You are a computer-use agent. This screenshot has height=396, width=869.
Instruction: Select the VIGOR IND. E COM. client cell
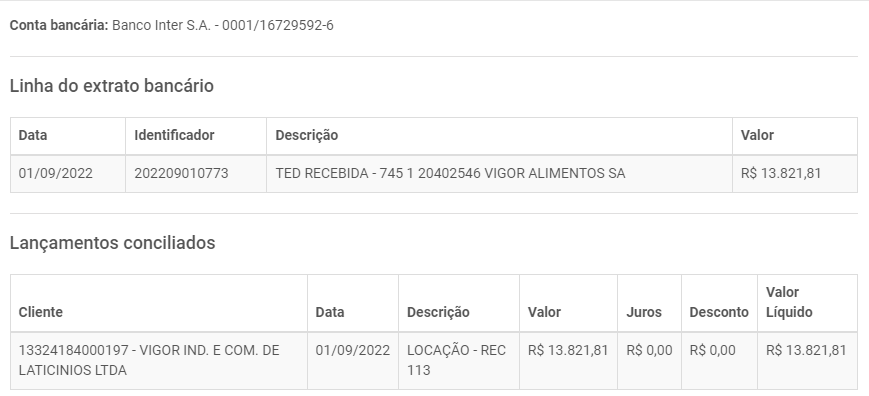coord(149,360)
